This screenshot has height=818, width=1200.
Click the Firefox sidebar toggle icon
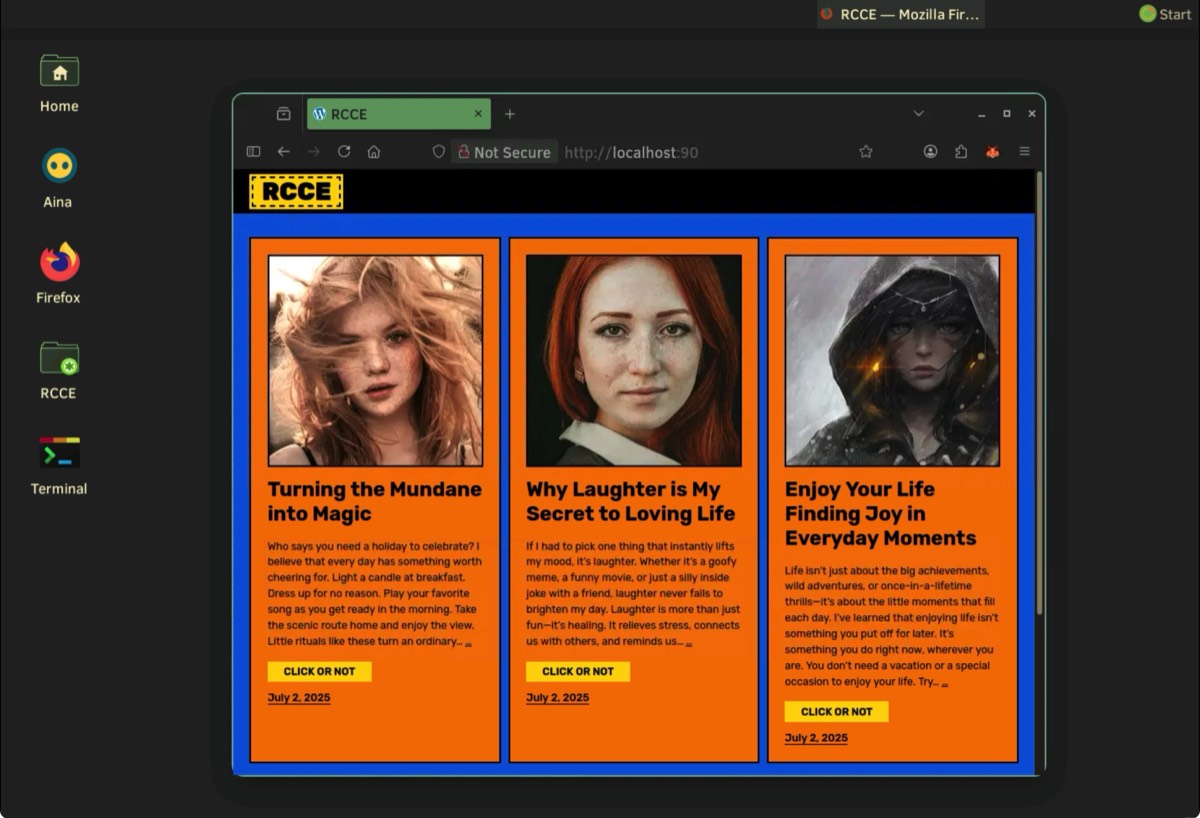pyautogui.click(x=253, y=152)
